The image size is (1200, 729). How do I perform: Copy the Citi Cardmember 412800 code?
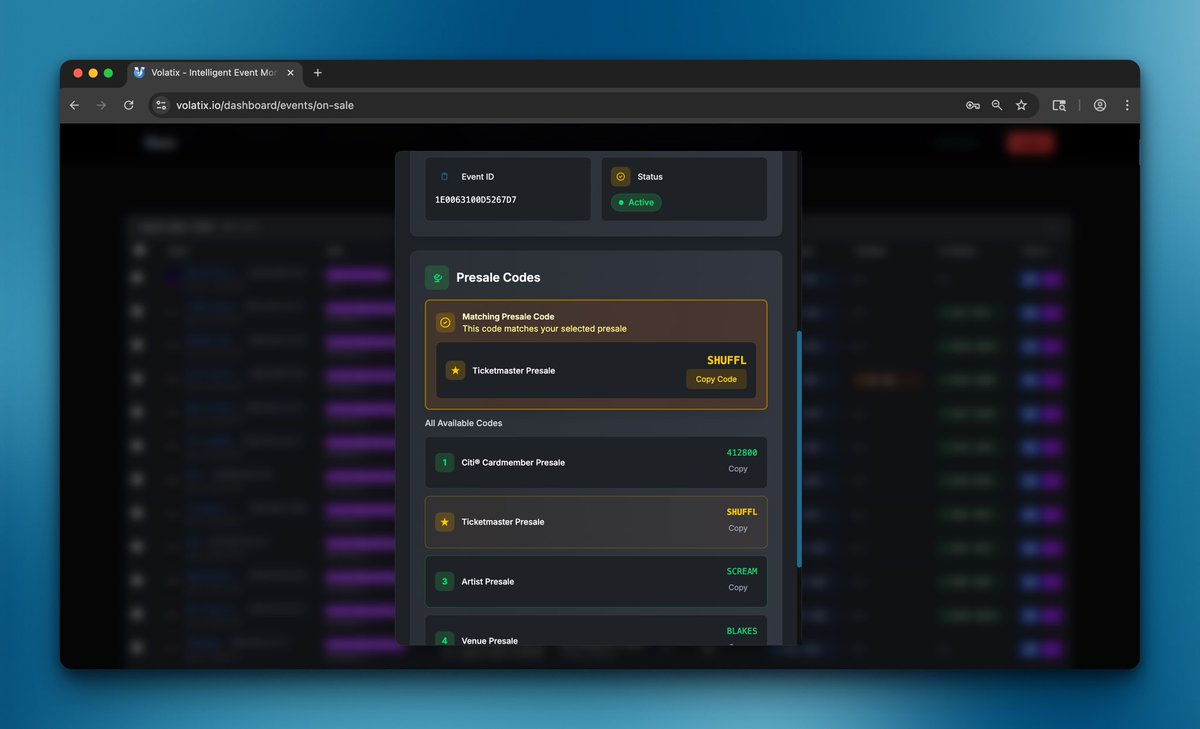[x=738, y=469]
